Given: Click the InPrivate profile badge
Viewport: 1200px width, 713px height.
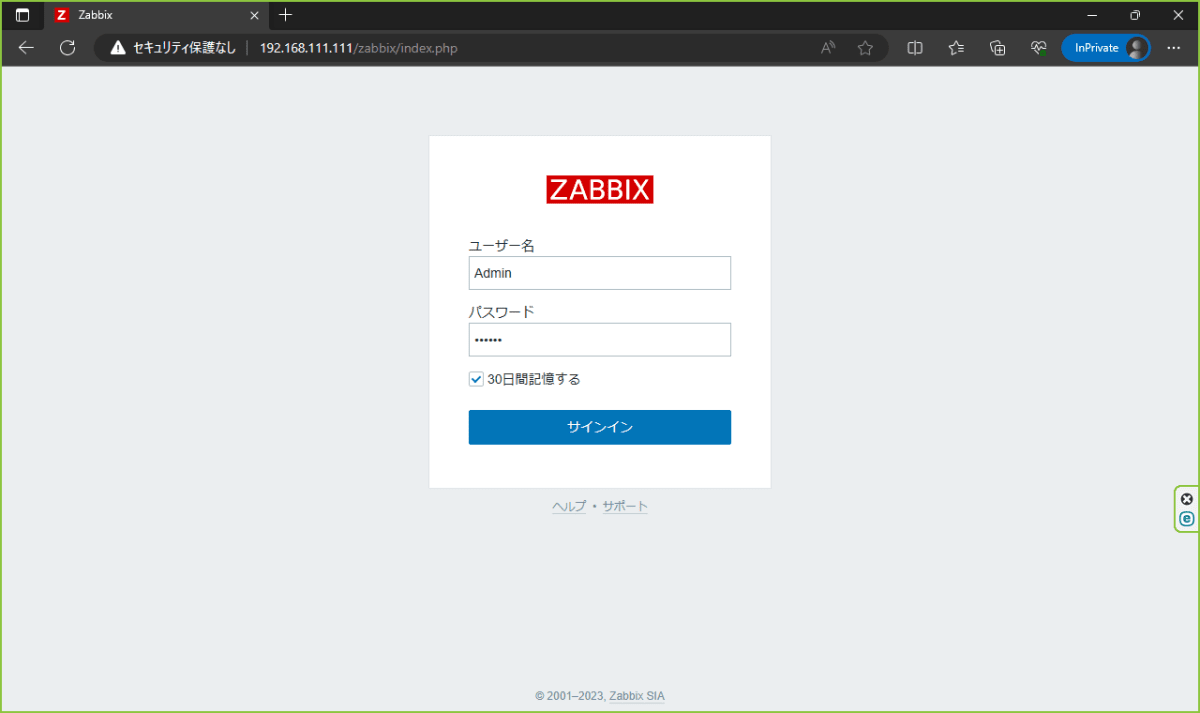Looking at the screenshot, I should pyautogui.click(x=1106, y=47).
